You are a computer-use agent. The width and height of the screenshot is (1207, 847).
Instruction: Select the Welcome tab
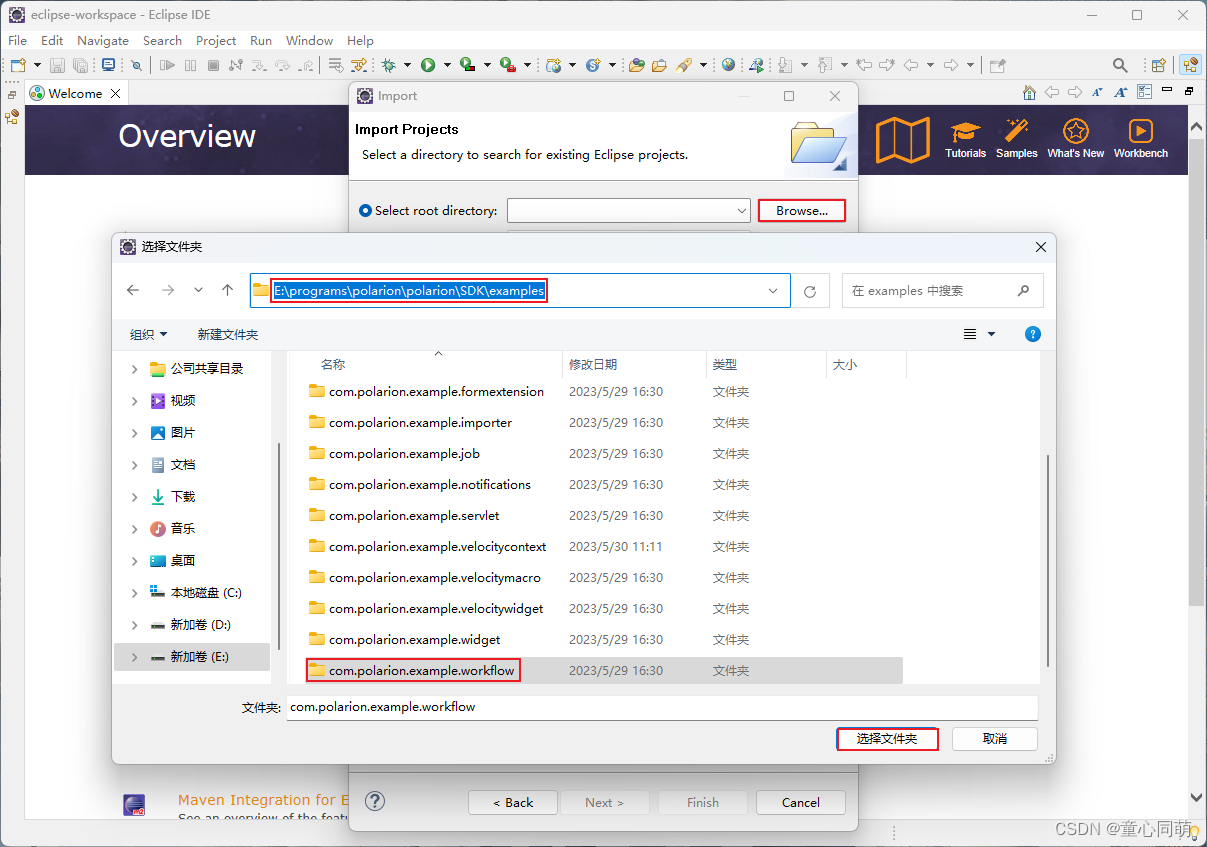[x=76, y=93]
